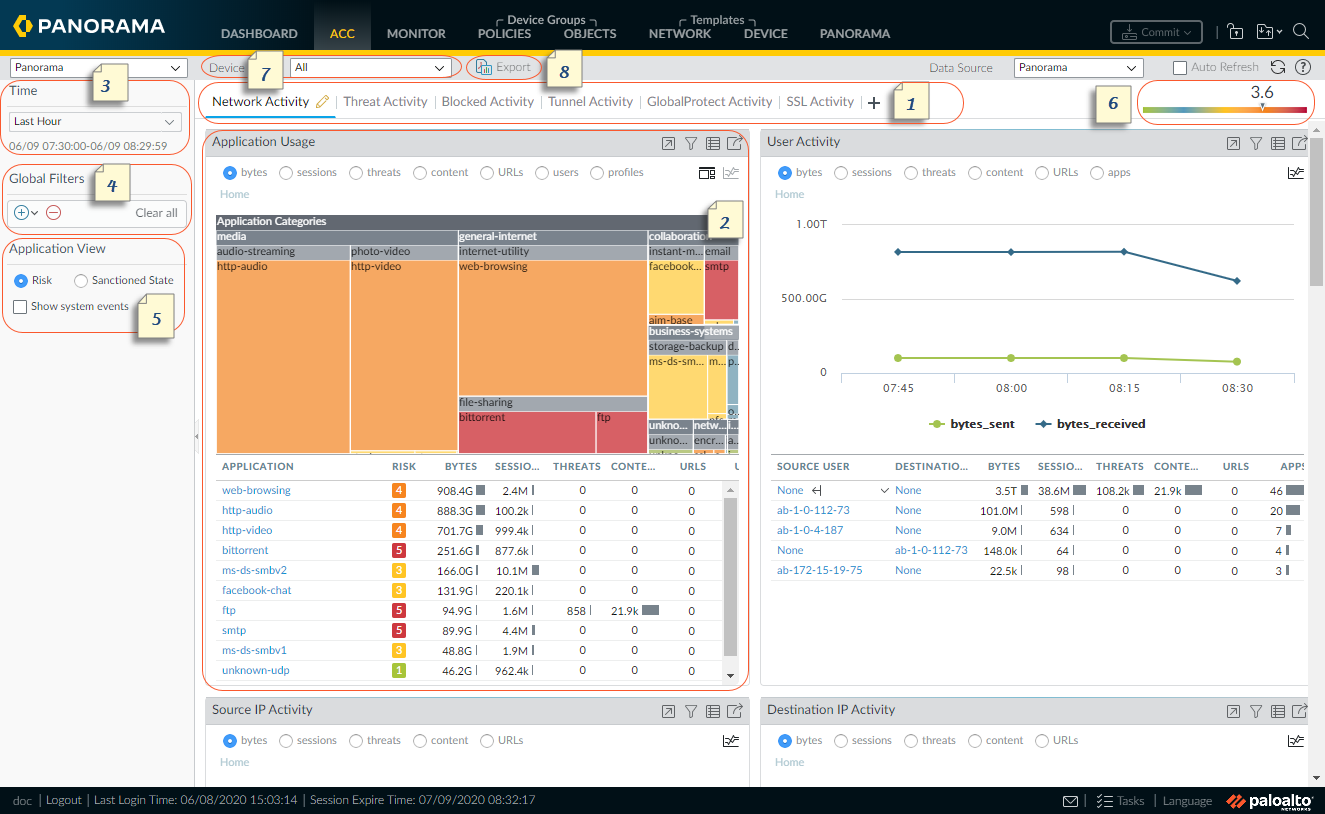Viewport: 1325px width, 814px height.
Task: Open the Commit dropdown button
Action: click(x=1156, y=32)
